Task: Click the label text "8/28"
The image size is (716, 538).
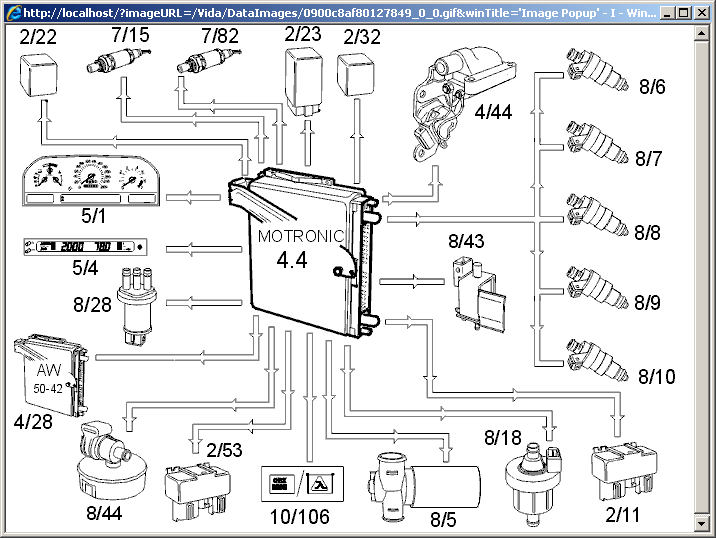Action: (x=92, y=305)
